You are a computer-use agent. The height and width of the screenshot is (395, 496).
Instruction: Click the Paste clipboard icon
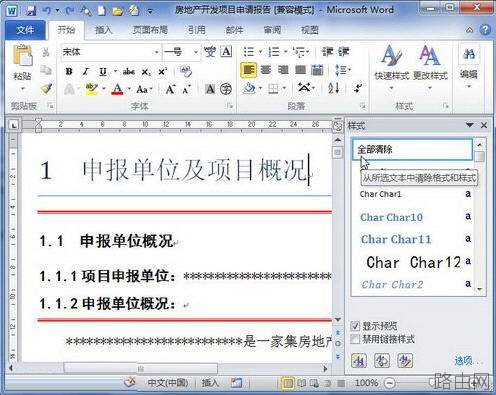click(22, 56)
